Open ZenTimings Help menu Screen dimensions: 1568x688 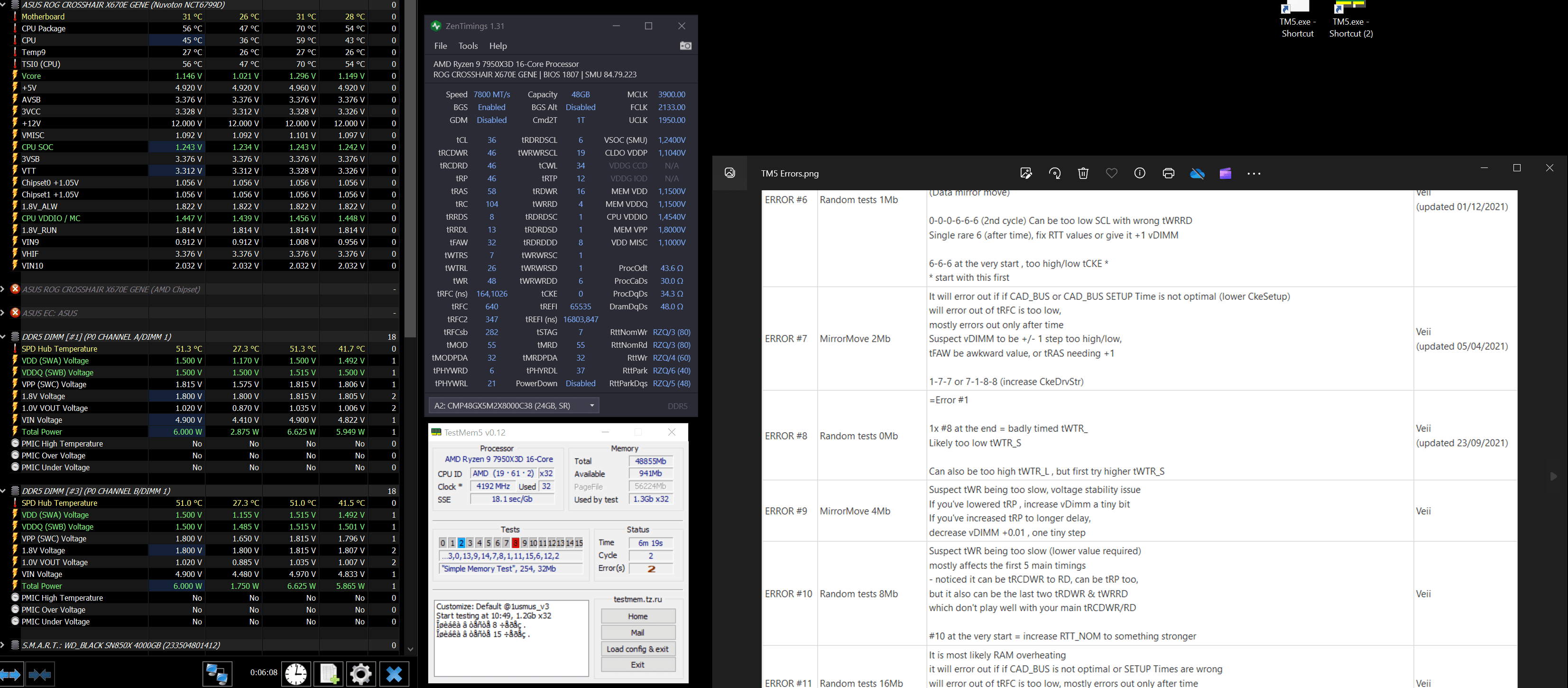click(498, 46)
